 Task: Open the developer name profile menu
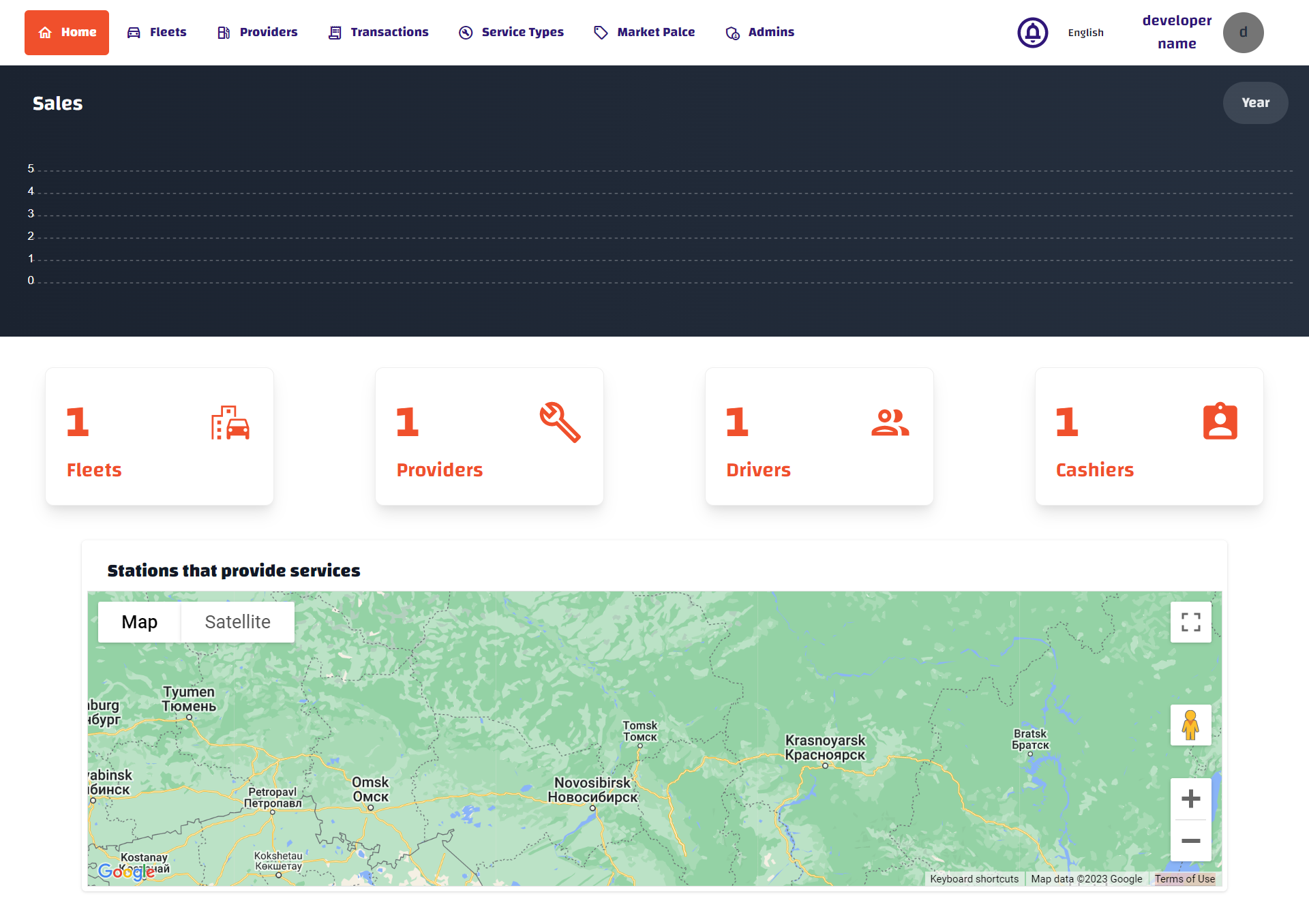coord(1177,32)
